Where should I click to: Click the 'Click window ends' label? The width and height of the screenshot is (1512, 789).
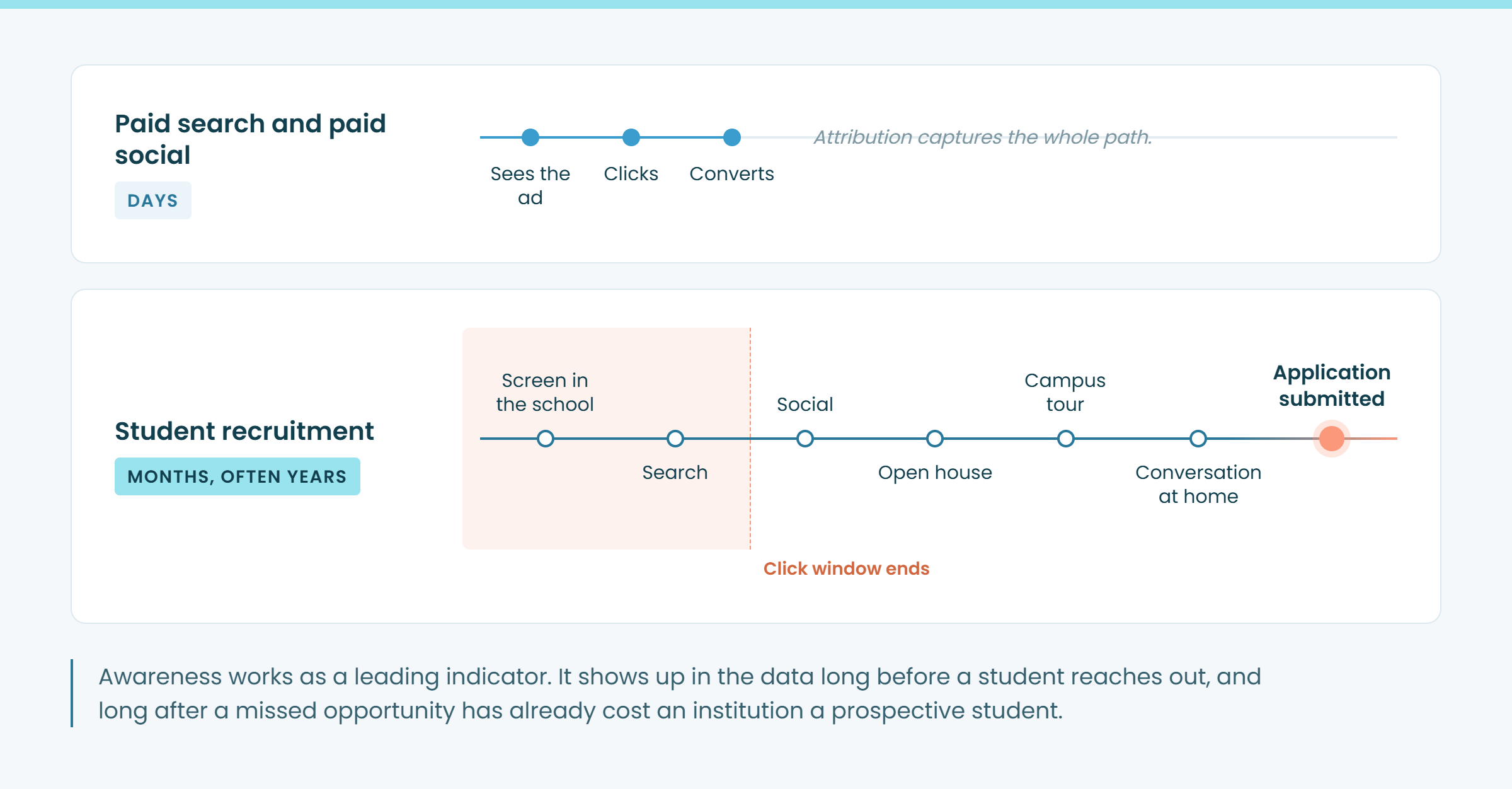[x=846, y=568]
